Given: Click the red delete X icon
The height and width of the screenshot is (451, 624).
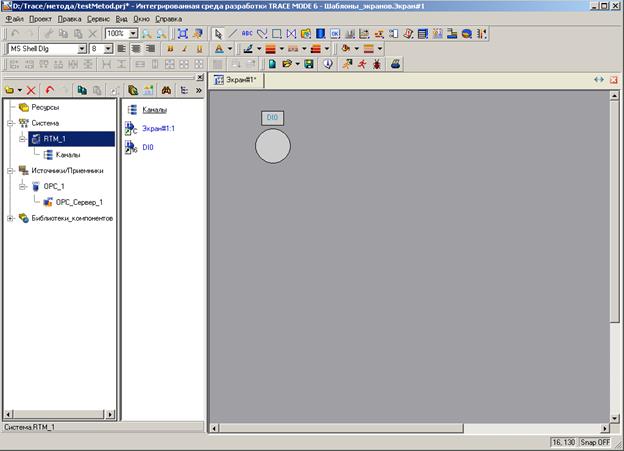Looking at the screenshot, I should point(31,90).
